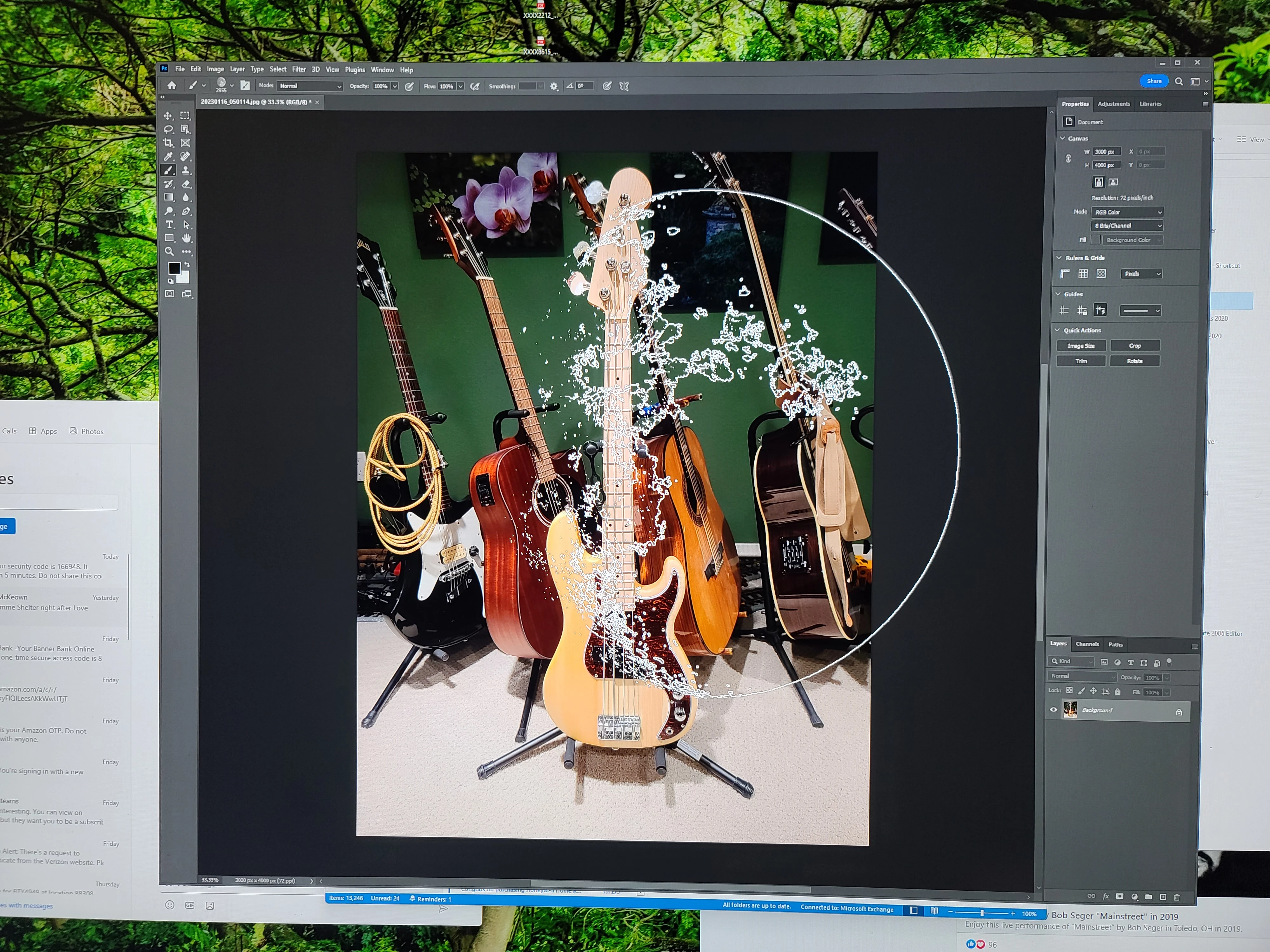Select the Crop tool in toolbar
Image resolution: width=1270 pixels, height=952 pixels.
168,143
